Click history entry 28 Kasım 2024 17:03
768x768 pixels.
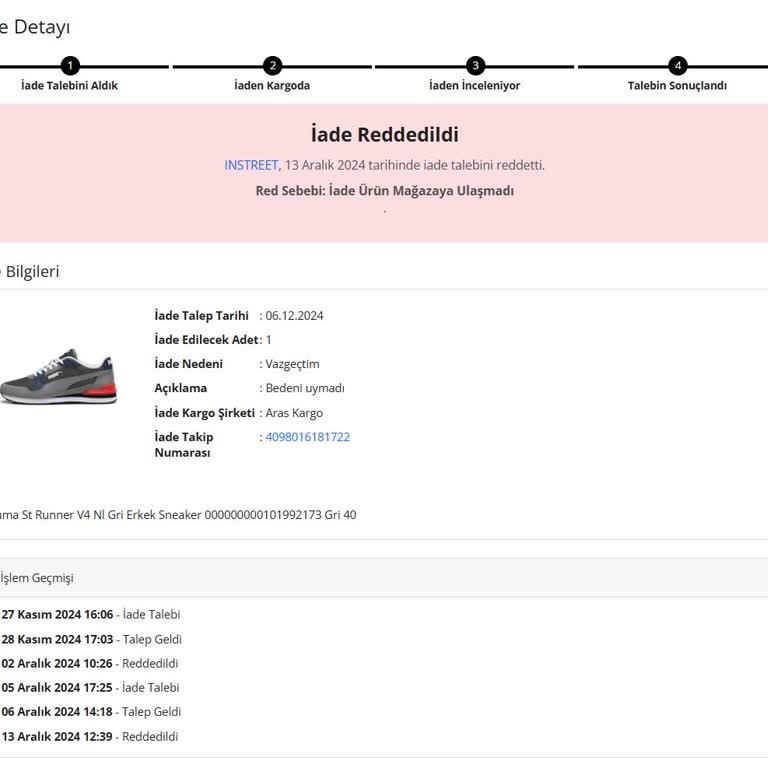coord(91,639)
